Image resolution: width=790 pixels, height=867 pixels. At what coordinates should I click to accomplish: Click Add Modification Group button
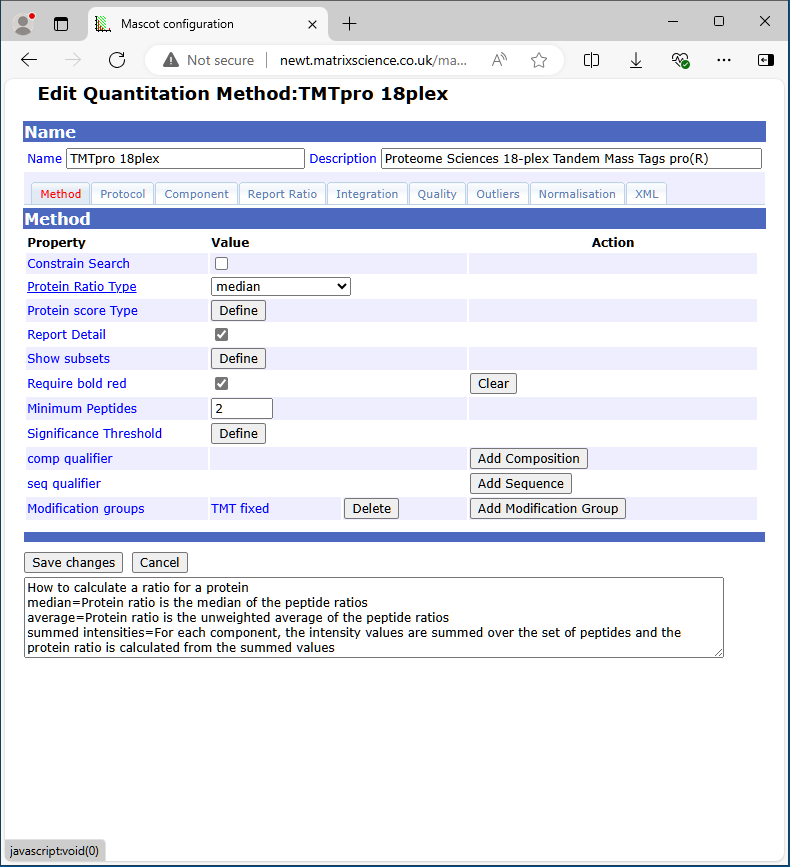pyautogui.click(x=548, y=509)
